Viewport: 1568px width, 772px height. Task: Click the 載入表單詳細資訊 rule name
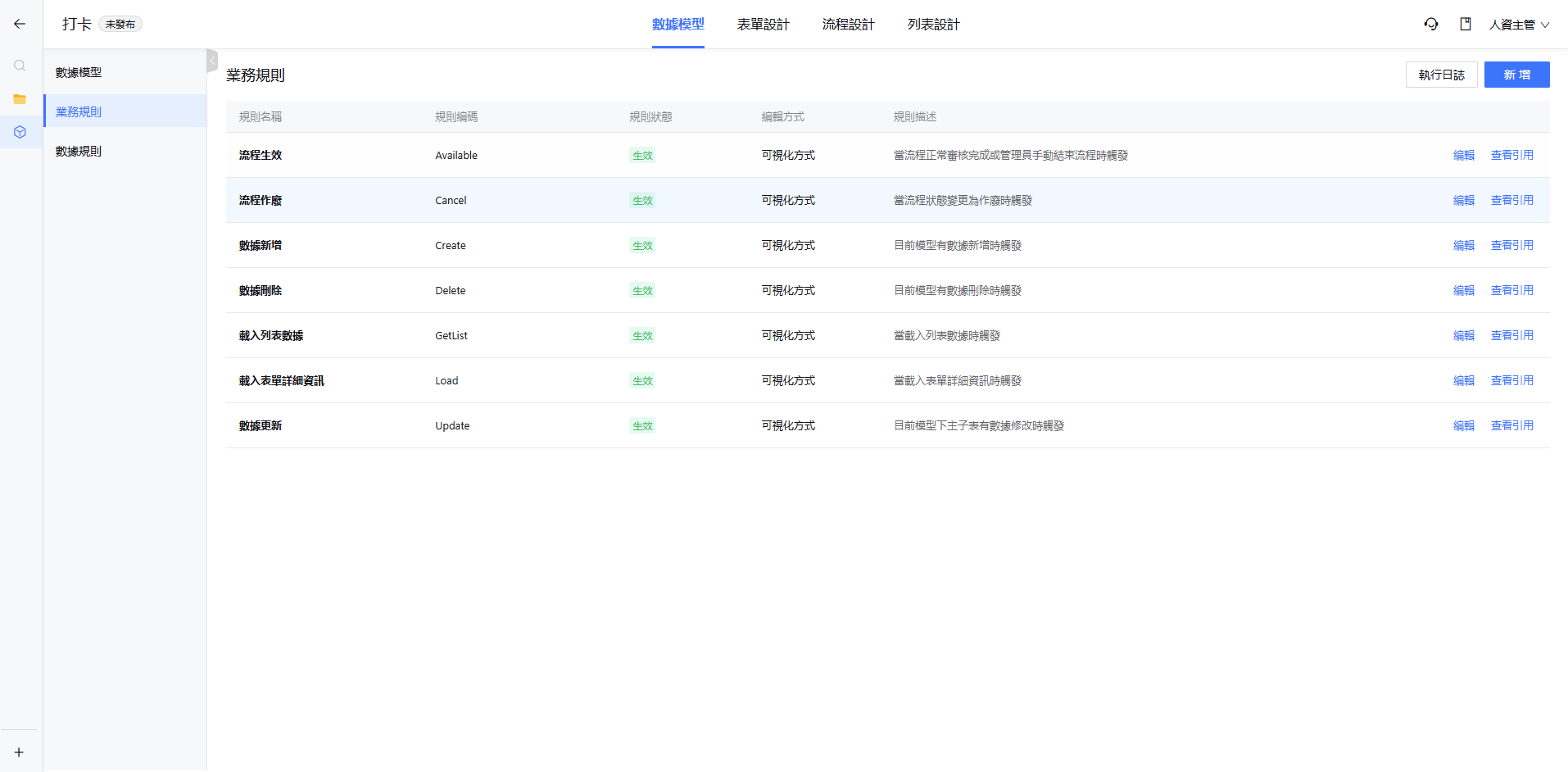click(x=282, y=380)
